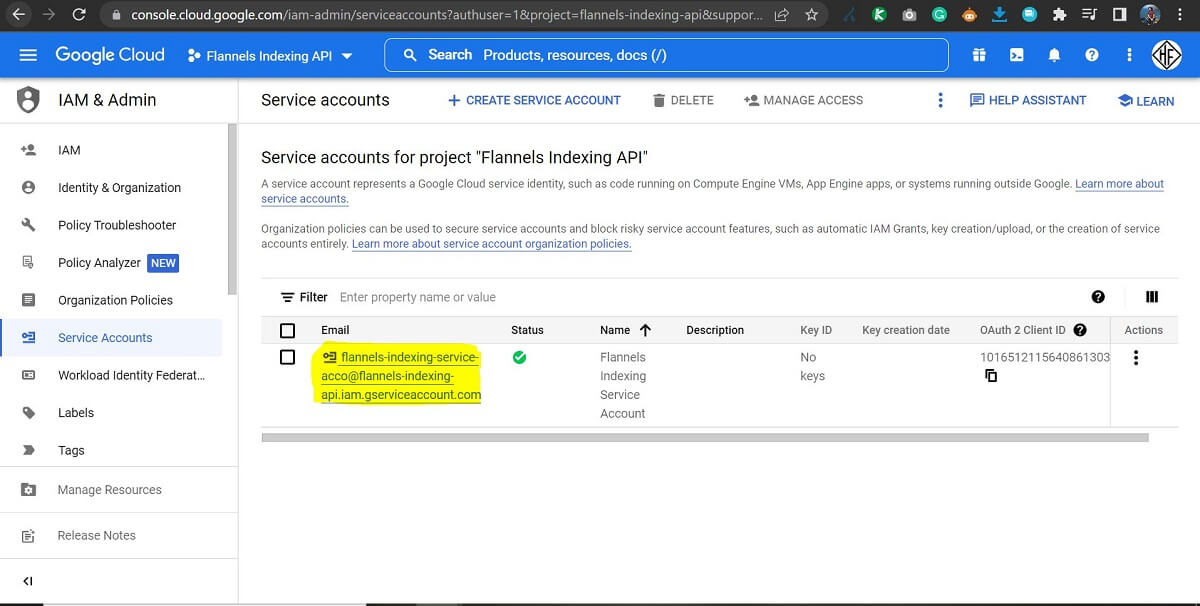
Task: Click the Manage Resources folder icon
Action: [x=28, y=489]
